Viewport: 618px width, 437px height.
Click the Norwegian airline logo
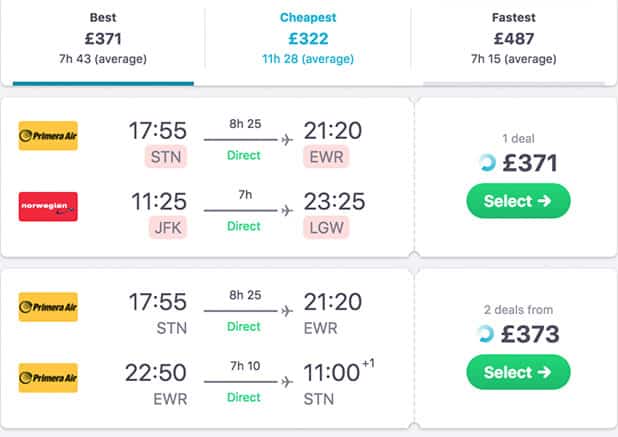pos(48,206)
